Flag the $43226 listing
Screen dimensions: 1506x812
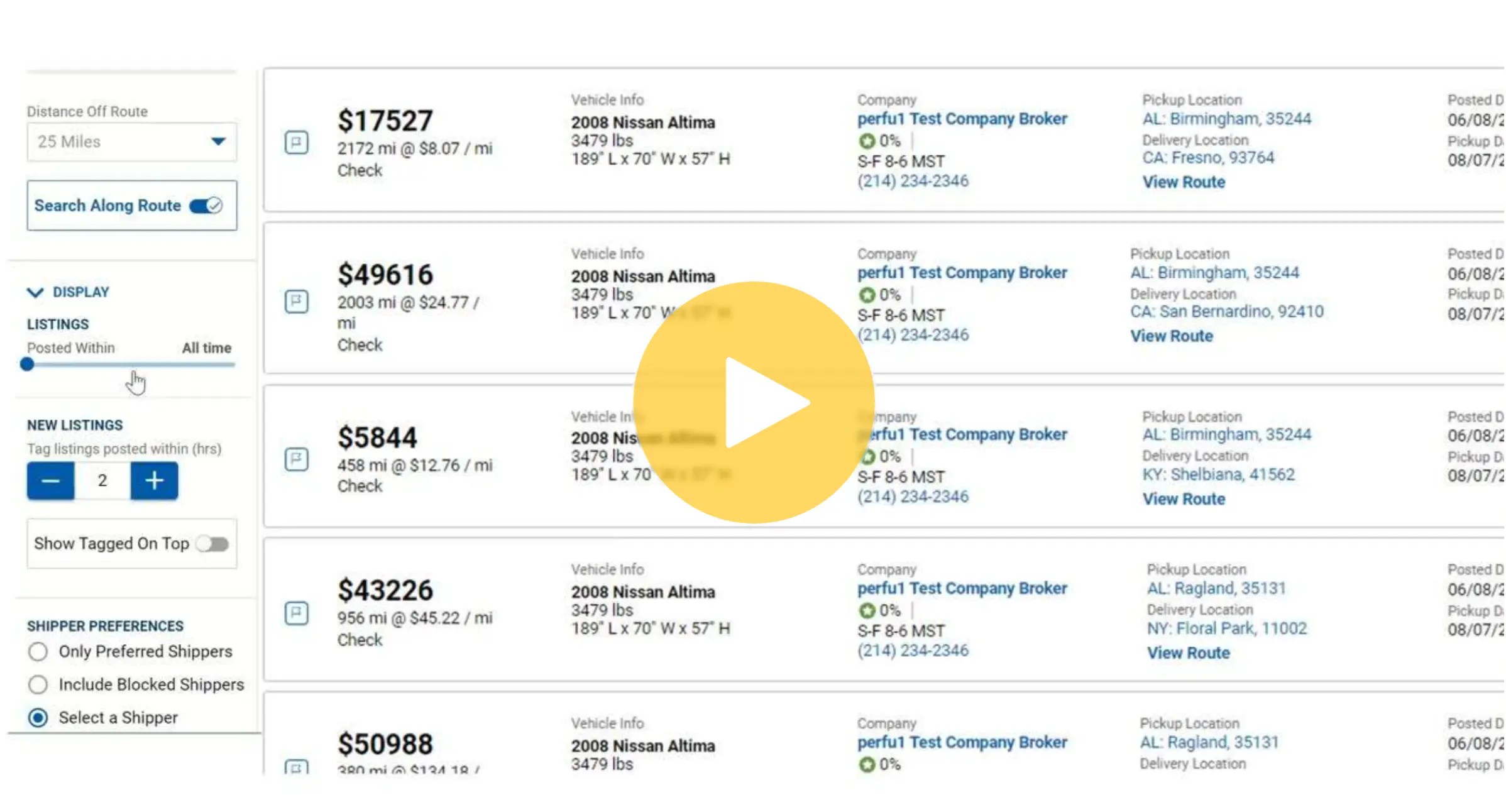click(296, 613)
